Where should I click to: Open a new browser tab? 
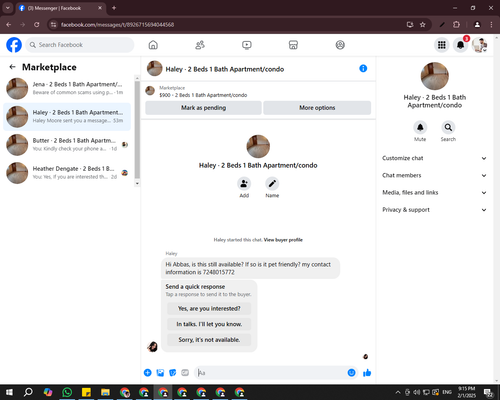pos(114,8)
